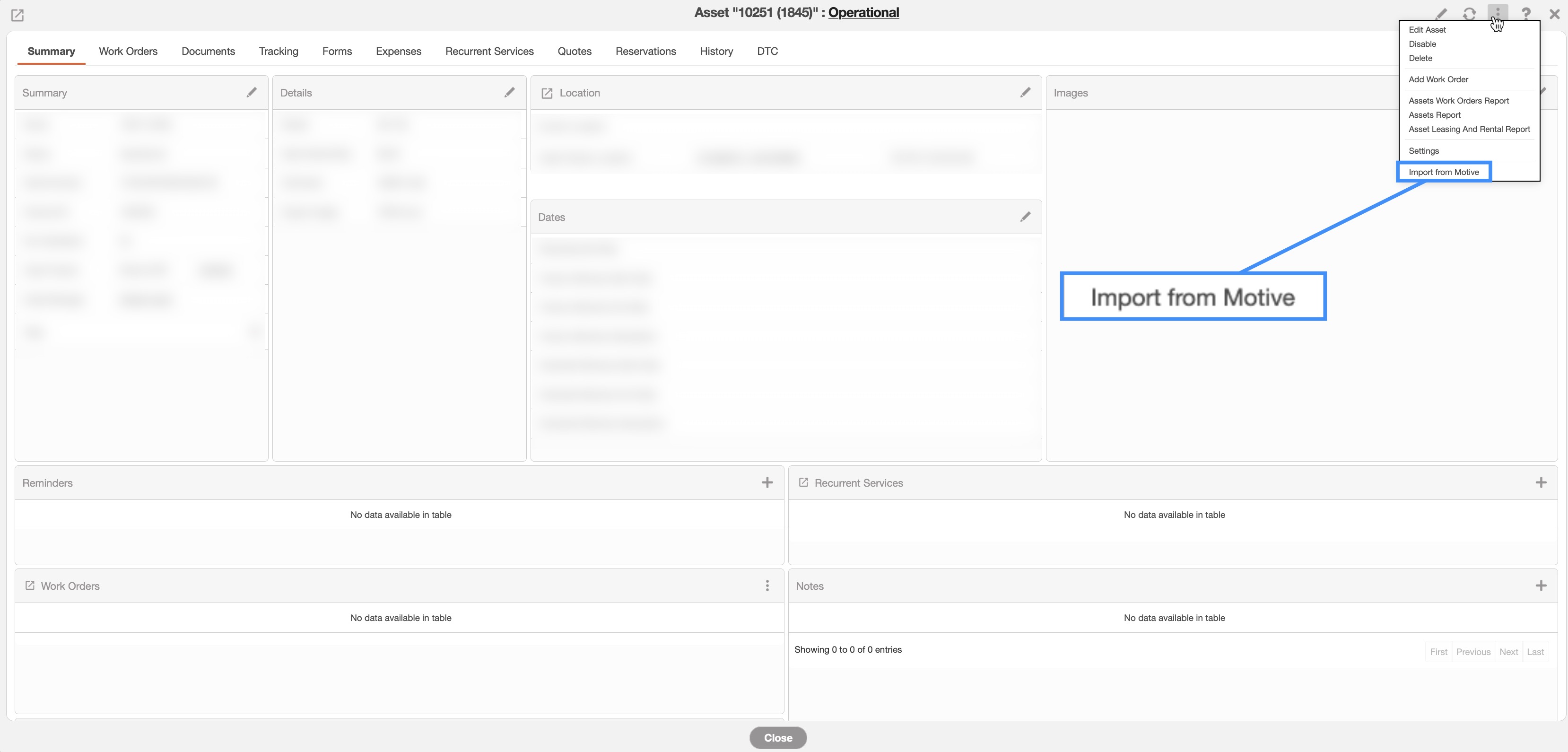This screenshot has height=752, width=1568.
Task: Open the DTC tab
Action: [x=767, y=51]
